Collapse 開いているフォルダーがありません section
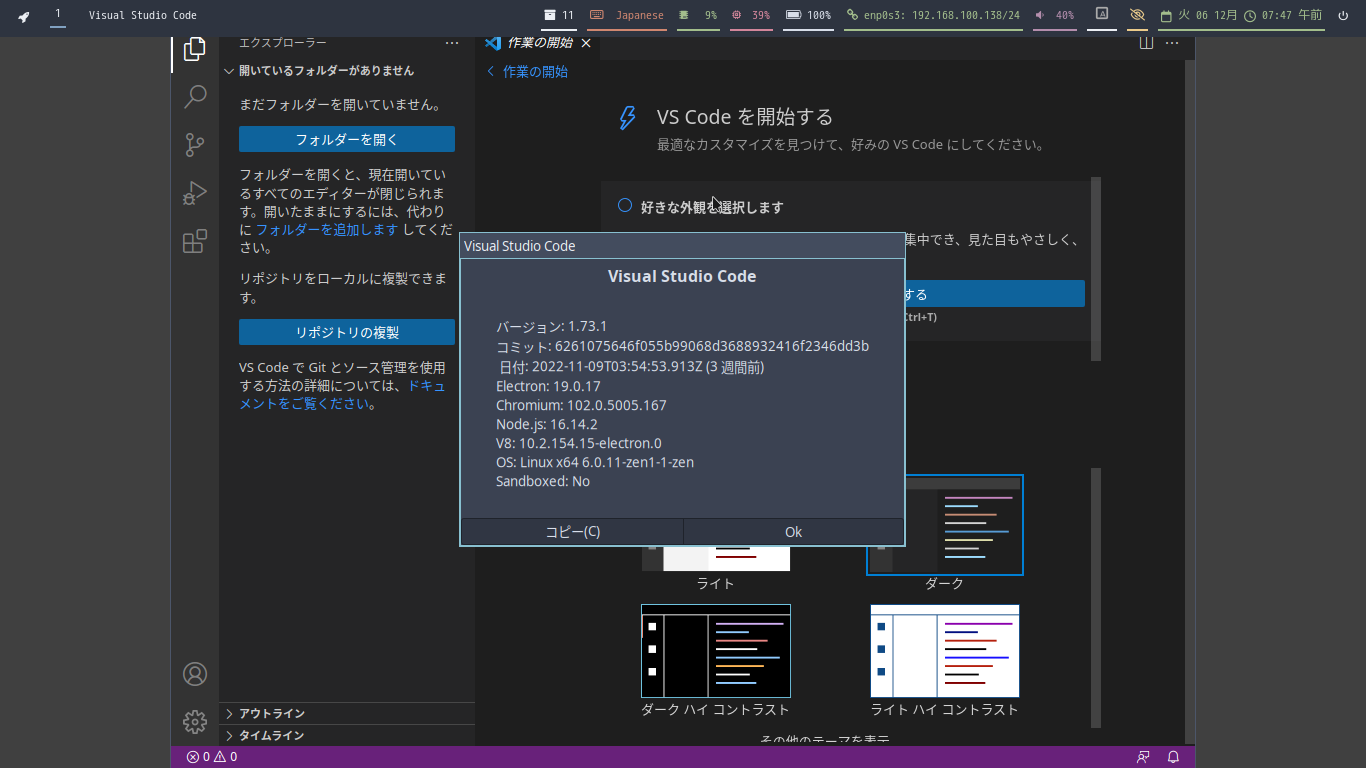This screenshot has width=1366, height=768. pyautogui.click(x=347, y=71)
